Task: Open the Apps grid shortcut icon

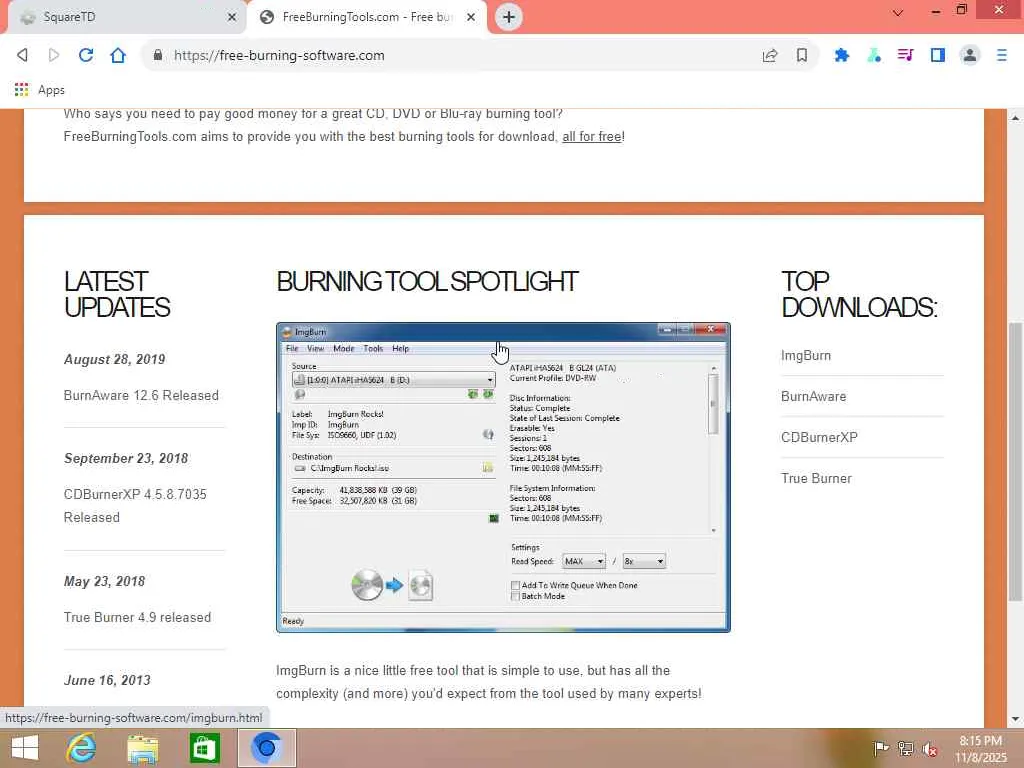Action: tap(22, 89)
